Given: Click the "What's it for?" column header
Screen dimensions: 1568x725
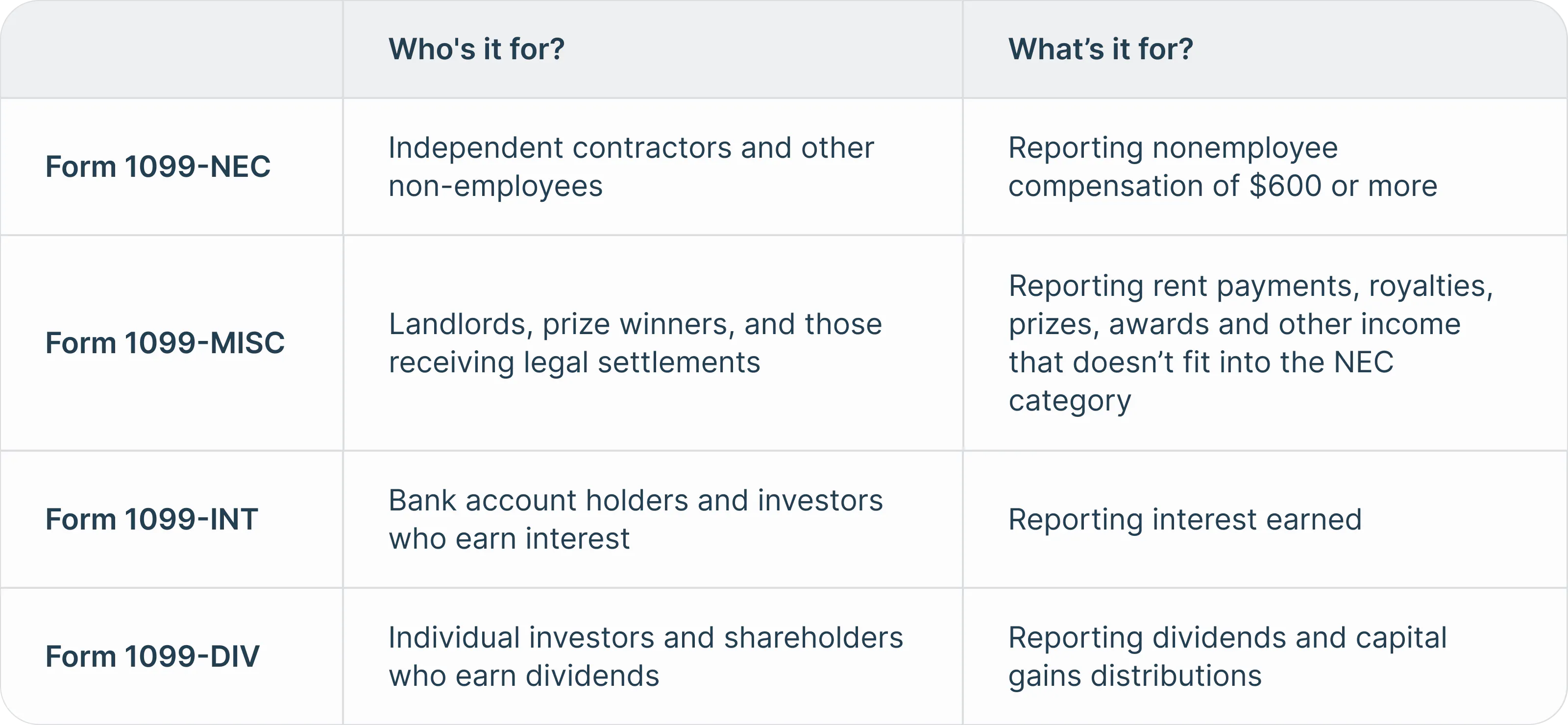Looking at the screenshot, I should click(1101, 48).
